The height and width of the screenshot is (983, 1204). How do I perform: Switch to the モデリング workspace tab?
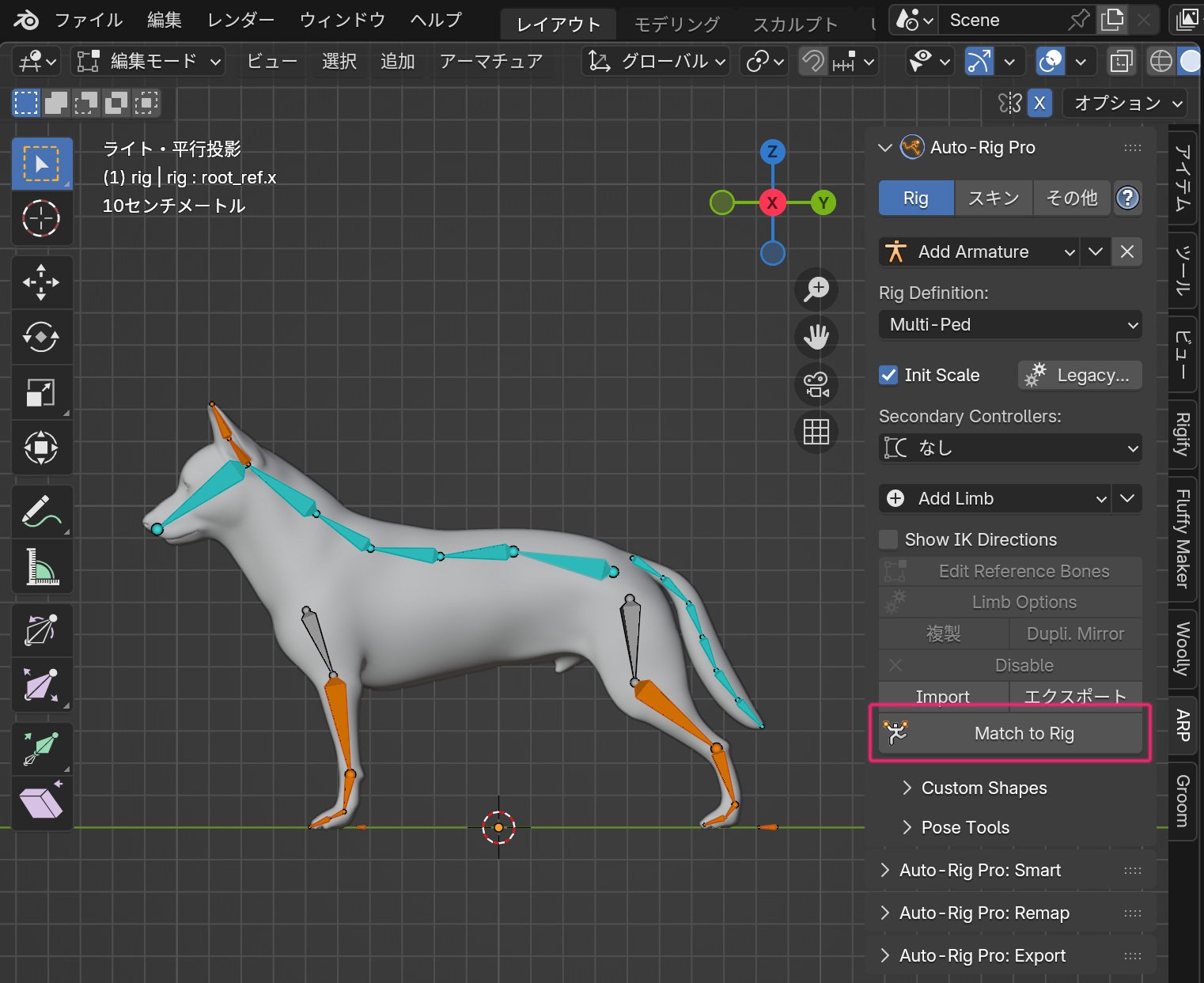coord(676,23)
